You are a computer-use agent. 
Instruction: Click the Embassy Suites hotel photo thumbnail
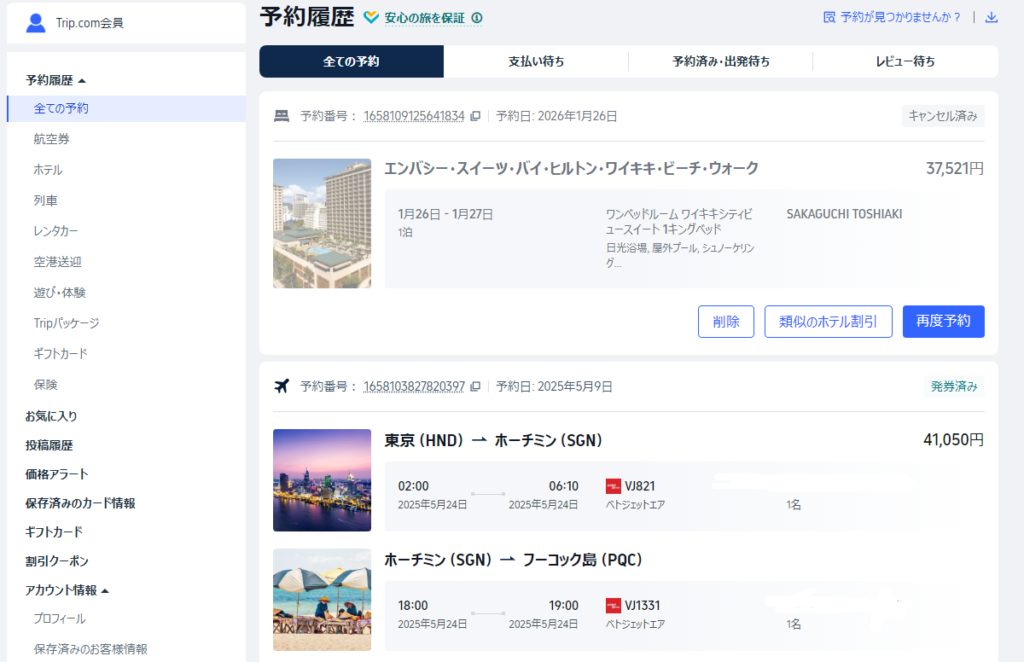321,222
